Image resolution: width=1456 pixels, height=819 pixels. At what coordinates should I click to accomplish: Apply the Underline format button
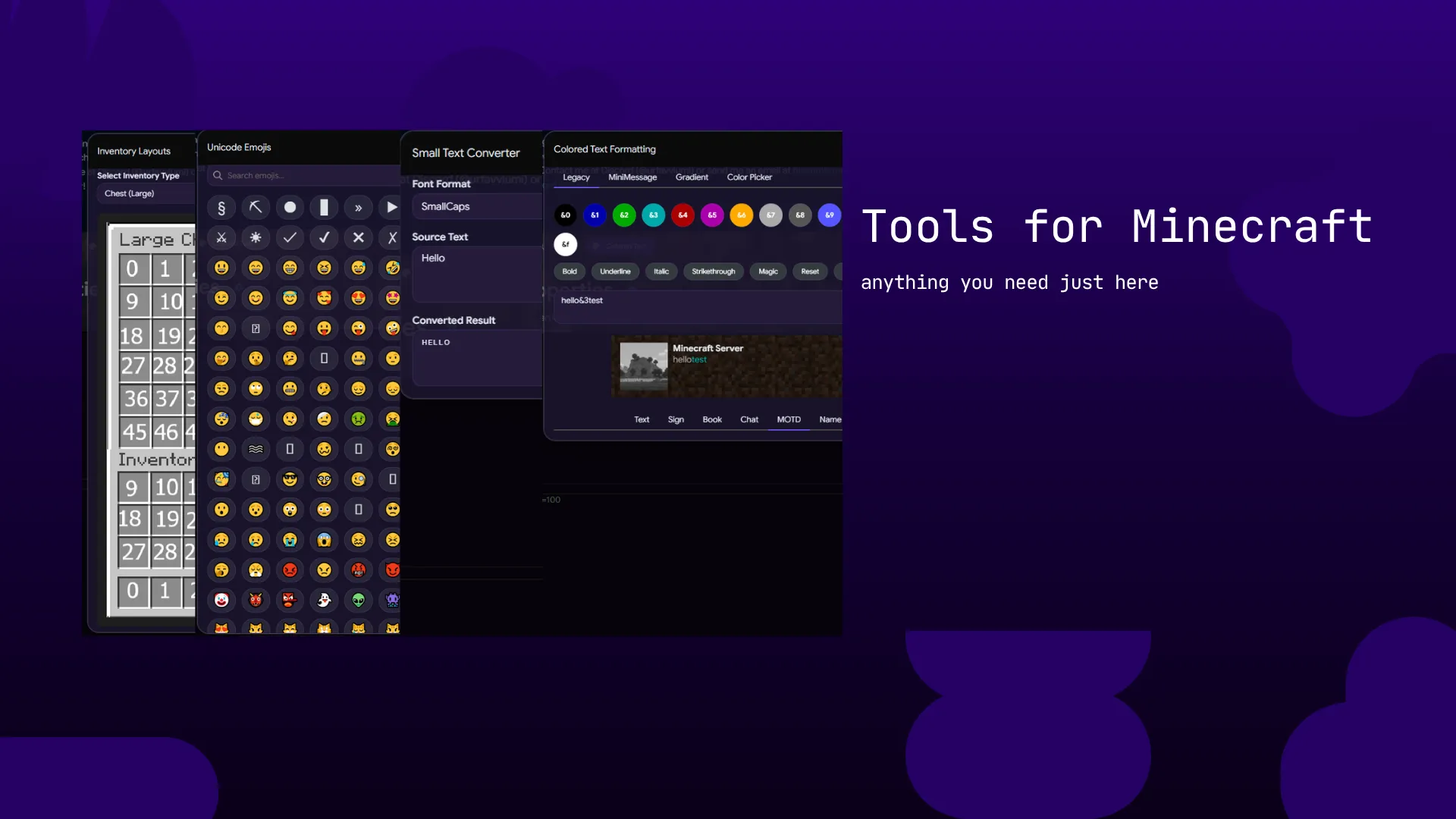(615, 271)
